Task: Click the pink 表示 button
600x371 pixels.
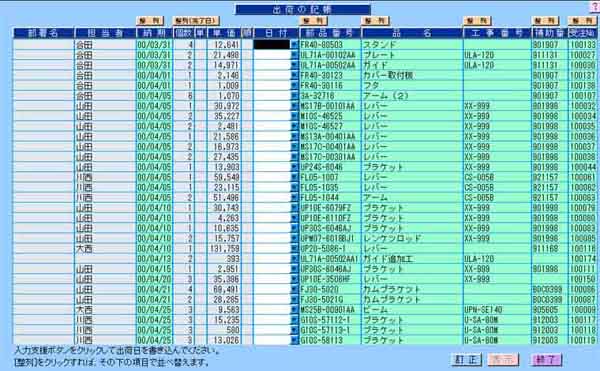Action: point(503,360)
